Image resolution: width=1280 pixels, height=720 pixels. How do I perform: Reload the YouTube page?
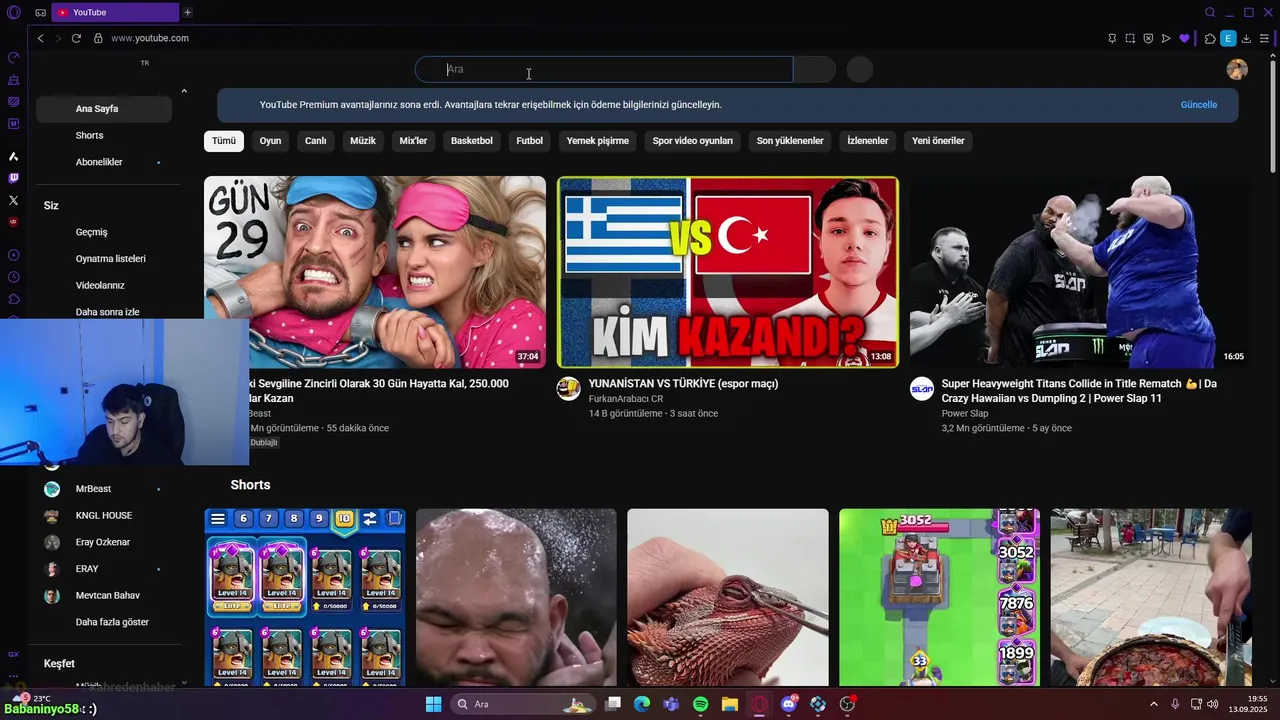coord(76,38)
